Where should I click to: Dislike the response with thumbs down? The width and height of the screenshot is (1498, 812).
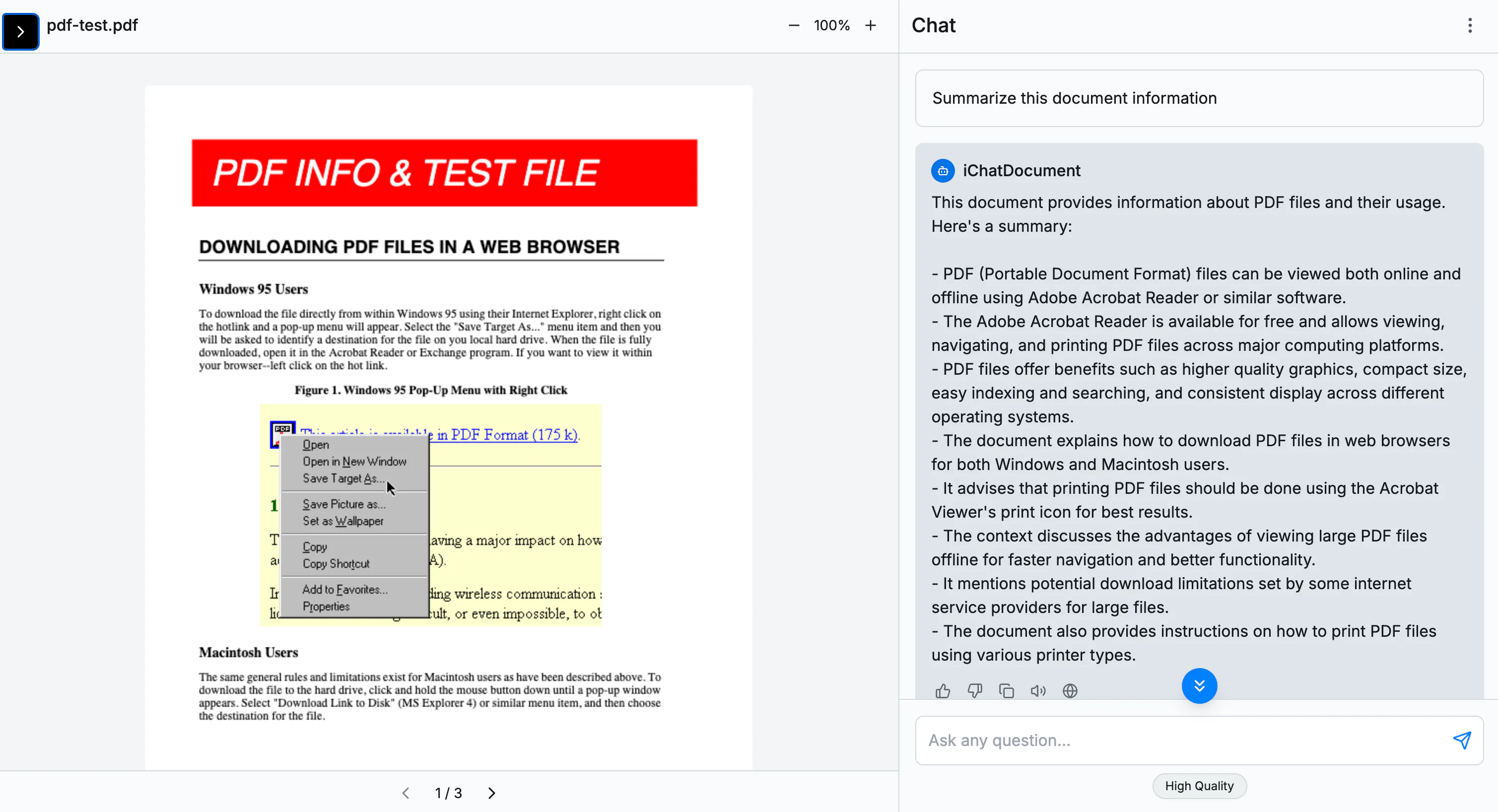coord(975,690)
